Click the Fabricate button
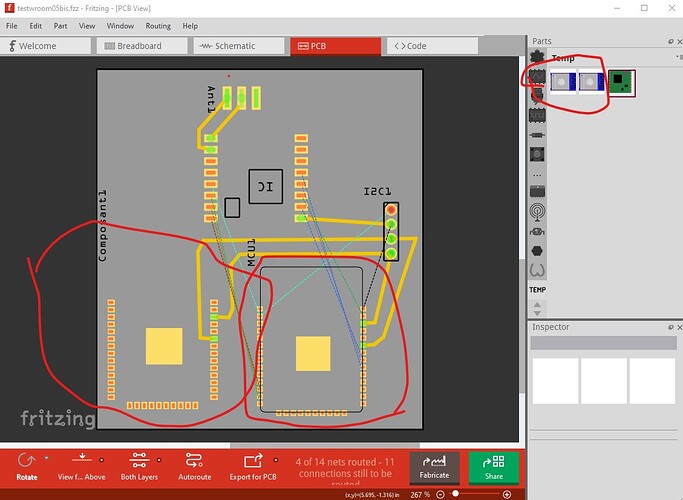This screenshot has width=683, height=500. click(x=434, y=468)
